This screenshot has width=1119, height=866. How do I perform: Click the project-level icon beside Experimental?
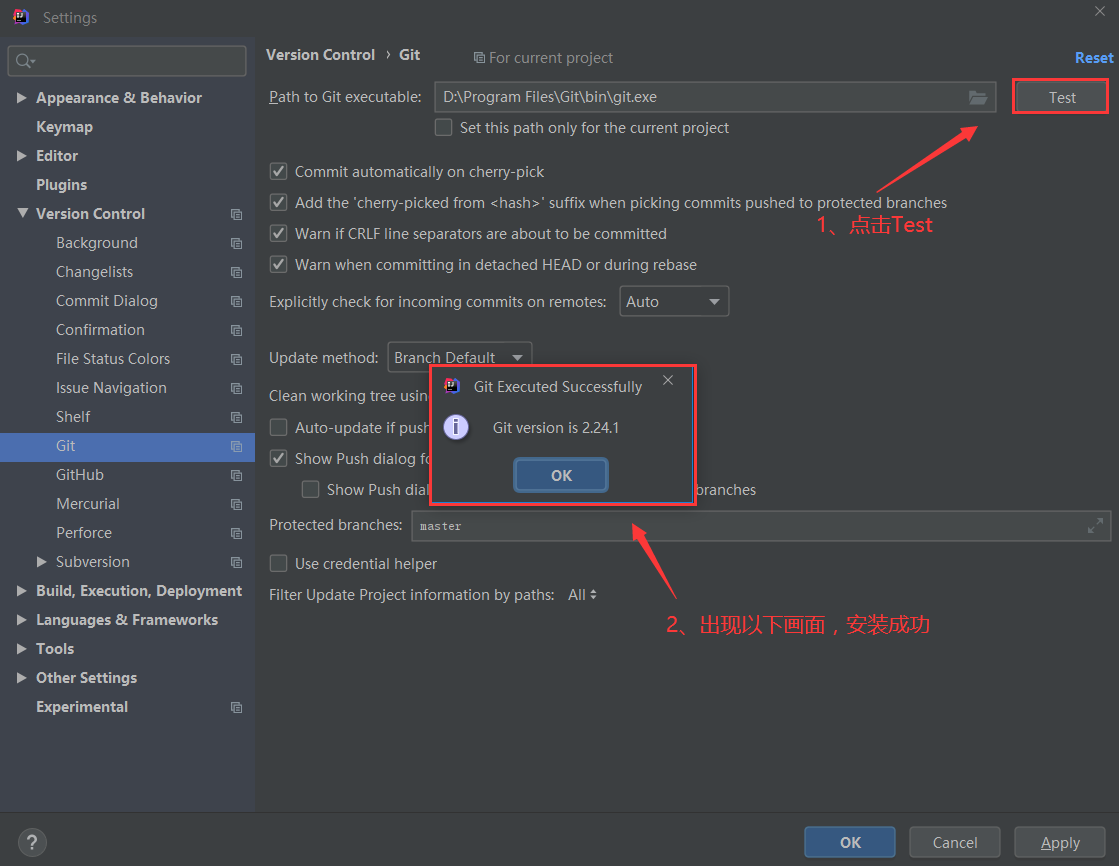point(236,708)
